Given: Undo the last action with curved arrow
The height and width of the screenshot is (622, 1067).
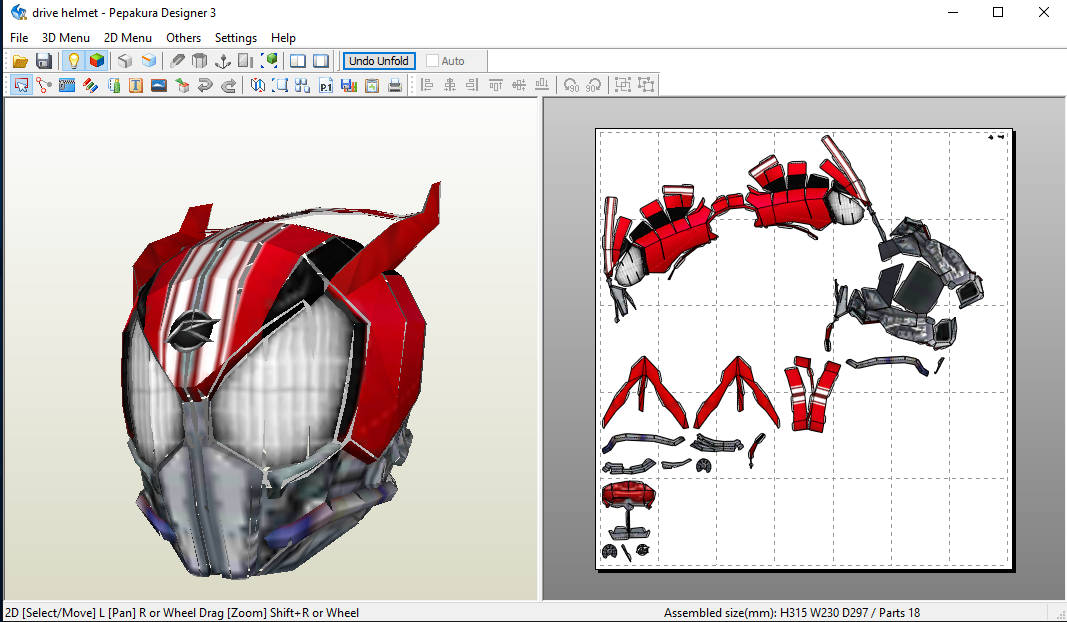Looking at the screenshot, I should (x=205, y=85).
